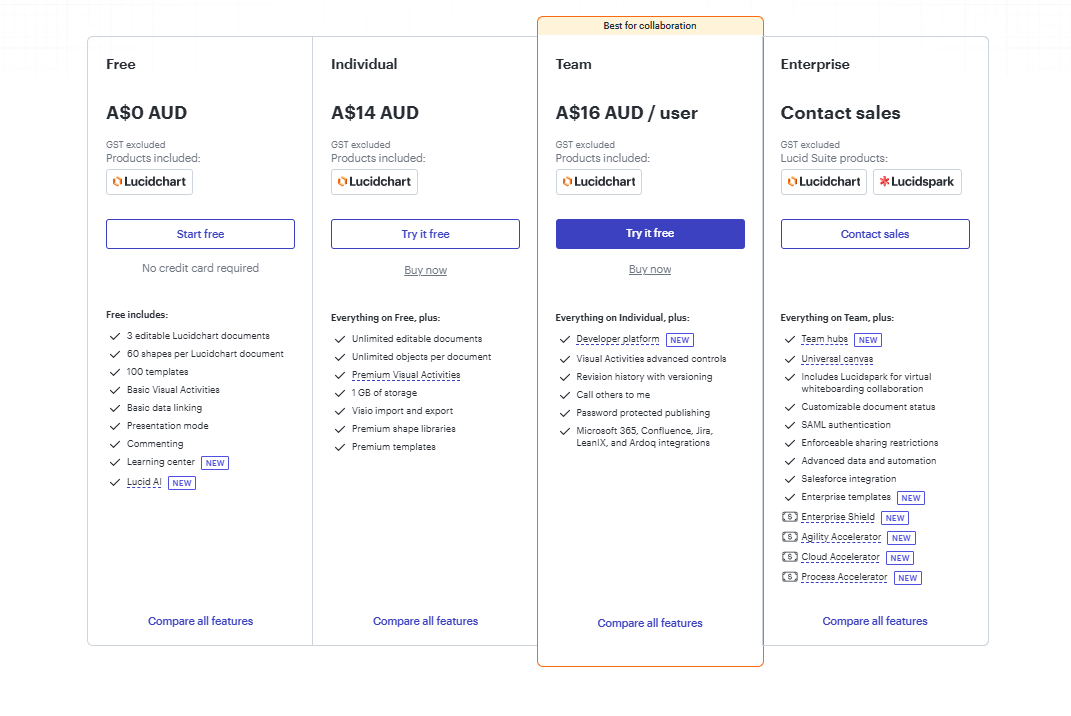This screenshot has height=716, width=1071.
Task: Click NEW badge next to Lucid AI
Action: point(182,483)
